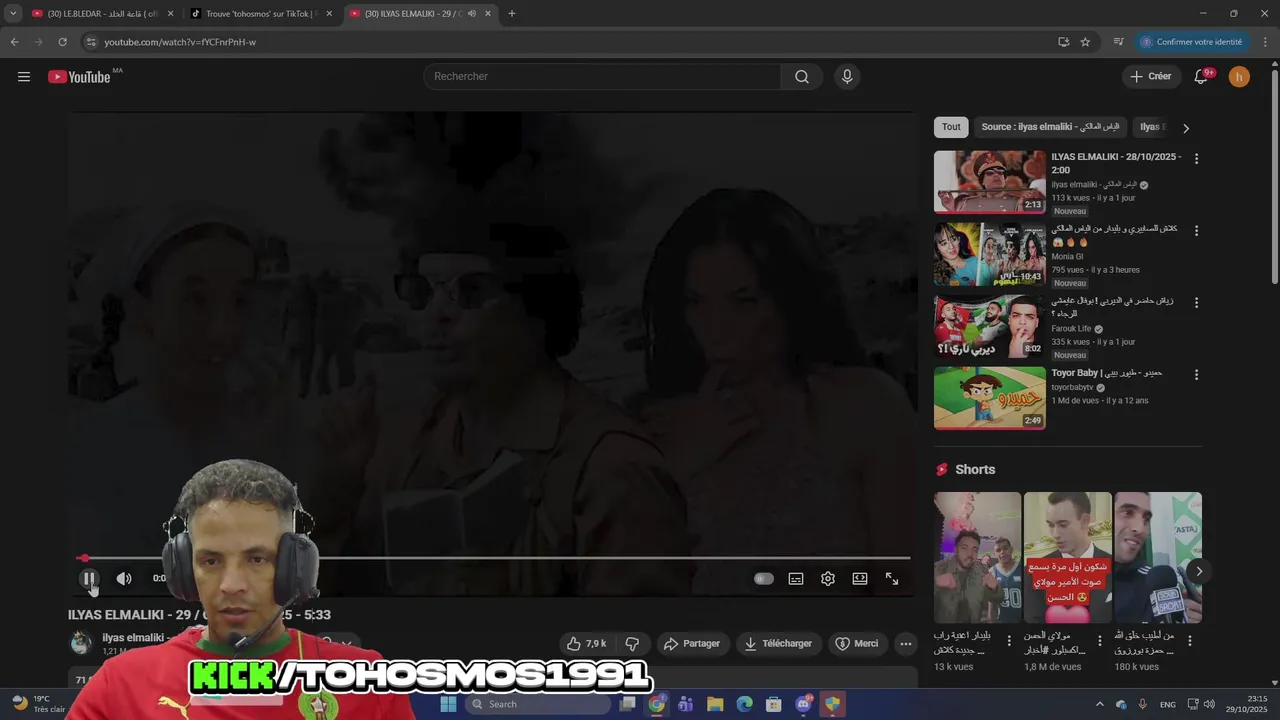
Task: Open the Short with 1,8 M de vues
Action: (1068, 557)
